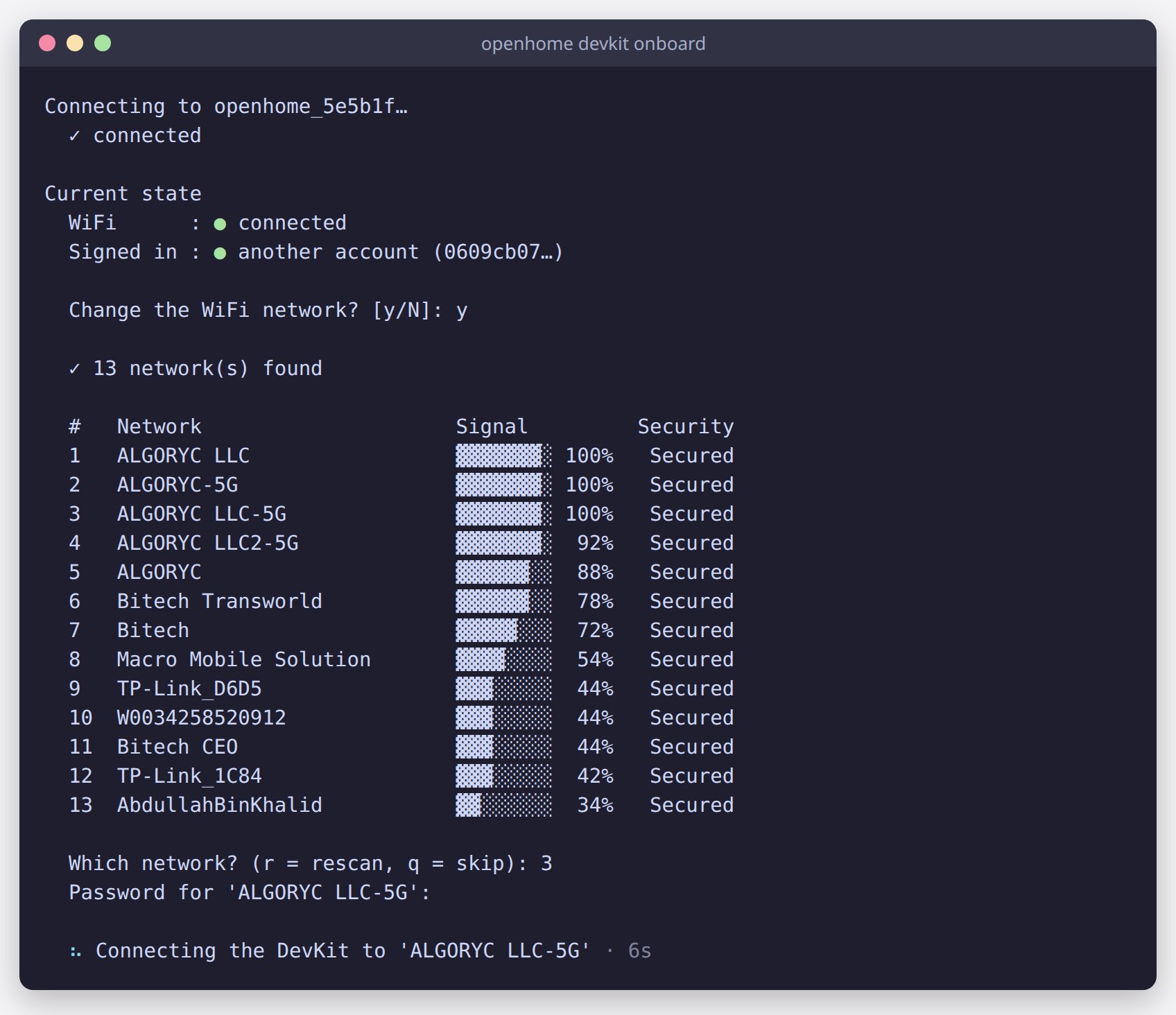Click the 'TP-Link_D6D5' network name

point(189,688)
